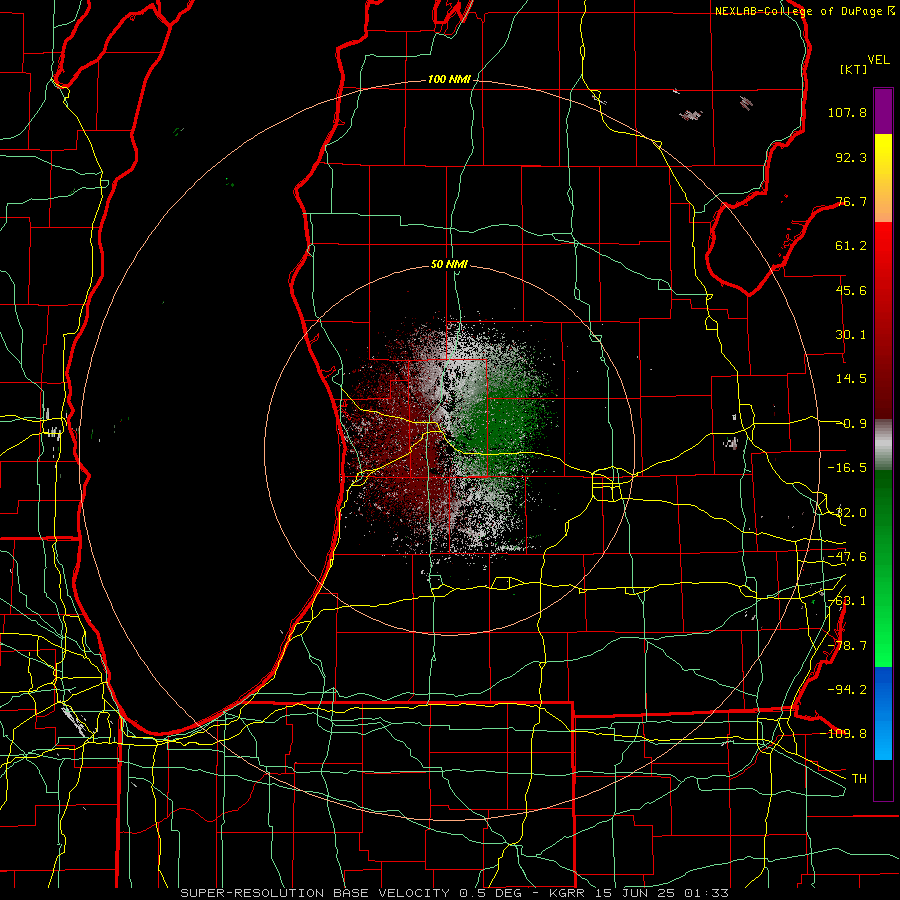Click the NEXLAB-College of DuPage label
900x900 pixels.
coord(804,11)
